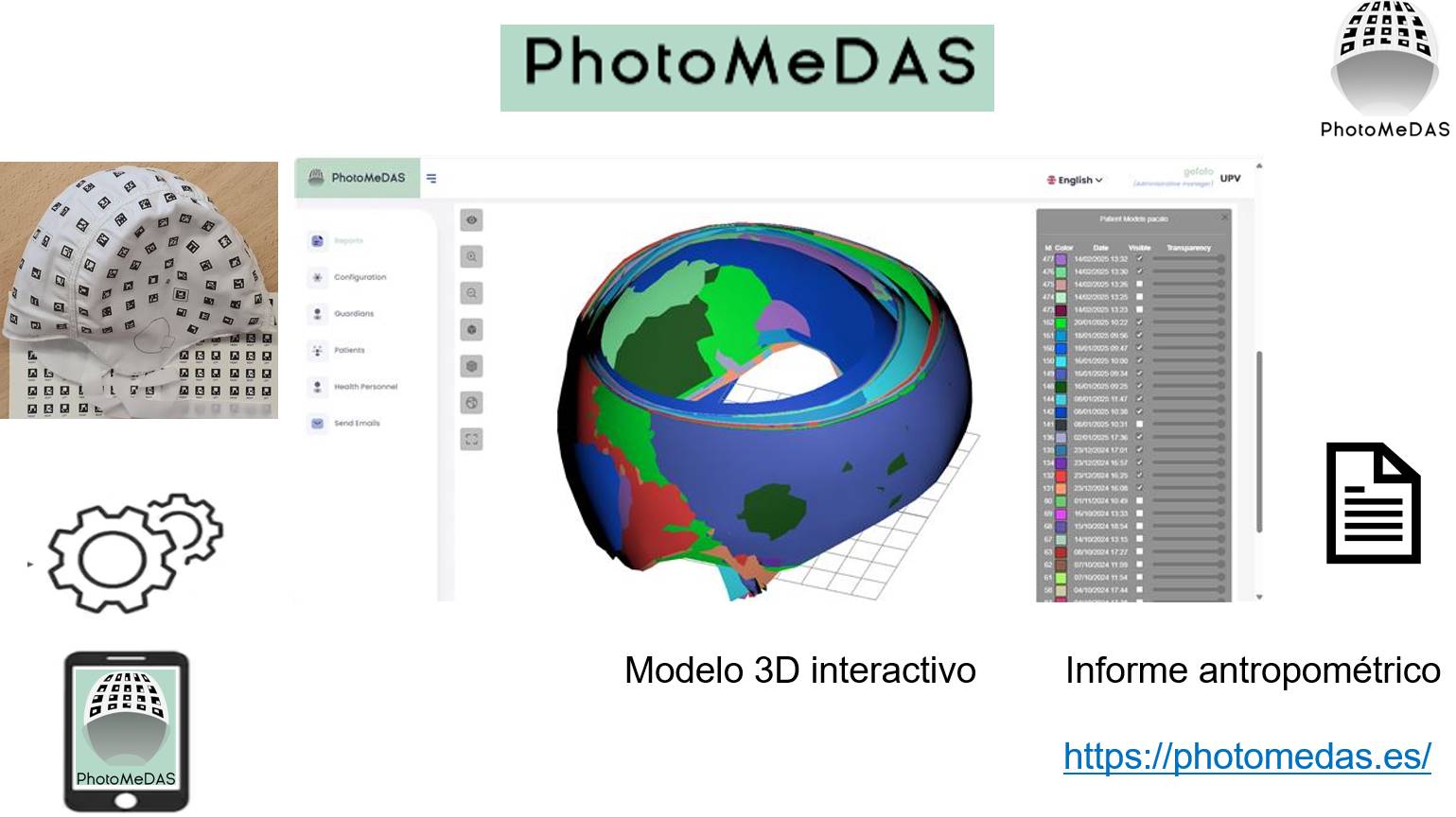
Task: Click the date '20/01/2025 10:22'
Action: [x=1100, y=322]
